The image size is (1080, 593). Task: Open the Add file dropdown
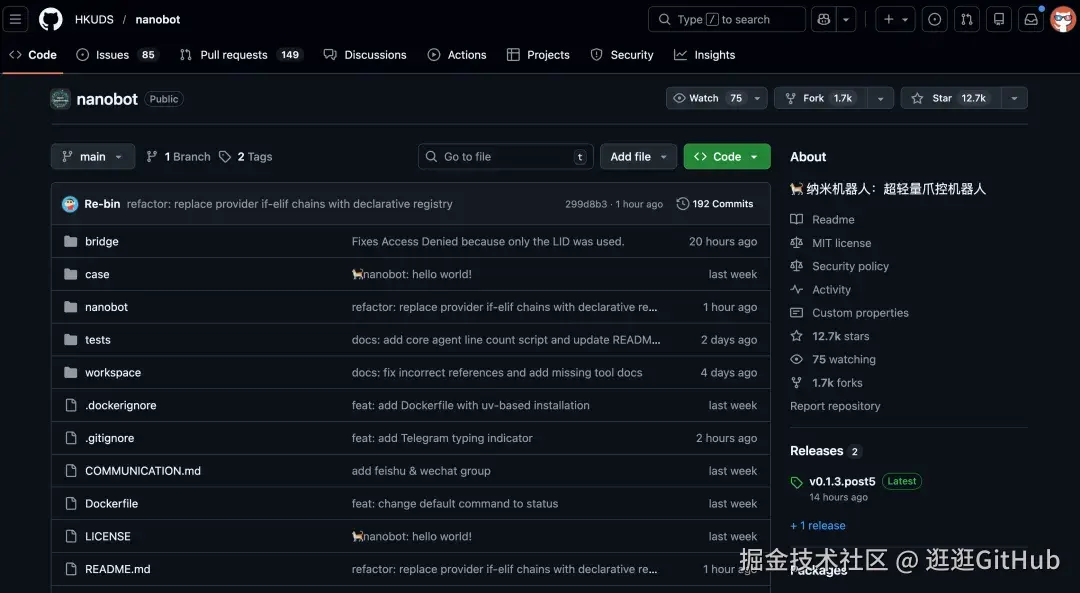point(638,157)
